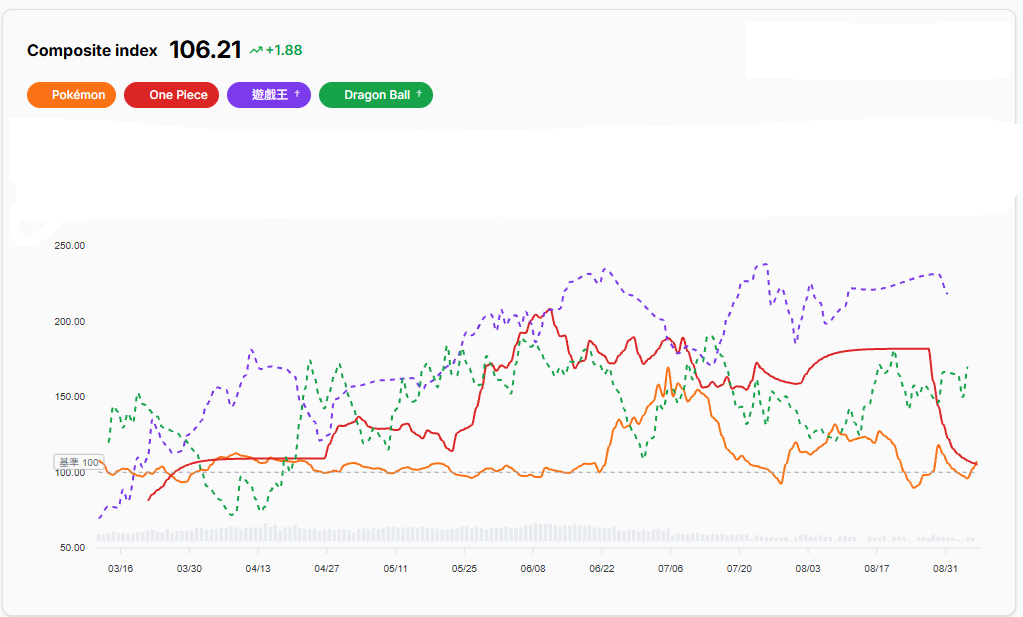
Task: Click the 06/22 date label
Action: tap(602, 569)
